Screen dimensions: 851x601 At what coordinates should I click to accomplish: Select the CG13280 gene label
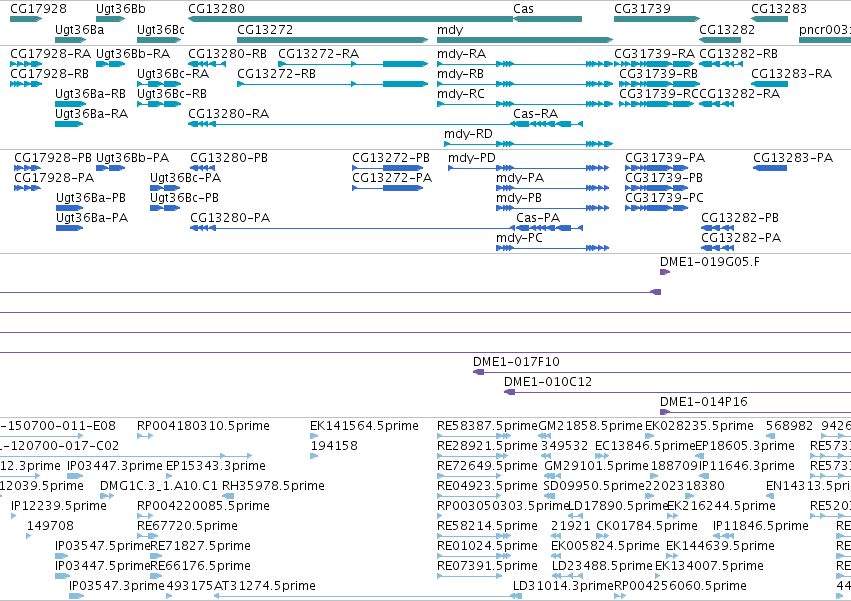coord(216,9)
